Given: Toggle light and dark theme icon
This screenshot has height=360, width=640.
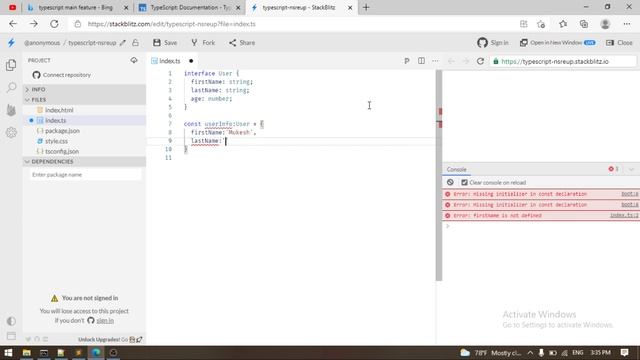Looking at the screenshot, I should point(11,321).
